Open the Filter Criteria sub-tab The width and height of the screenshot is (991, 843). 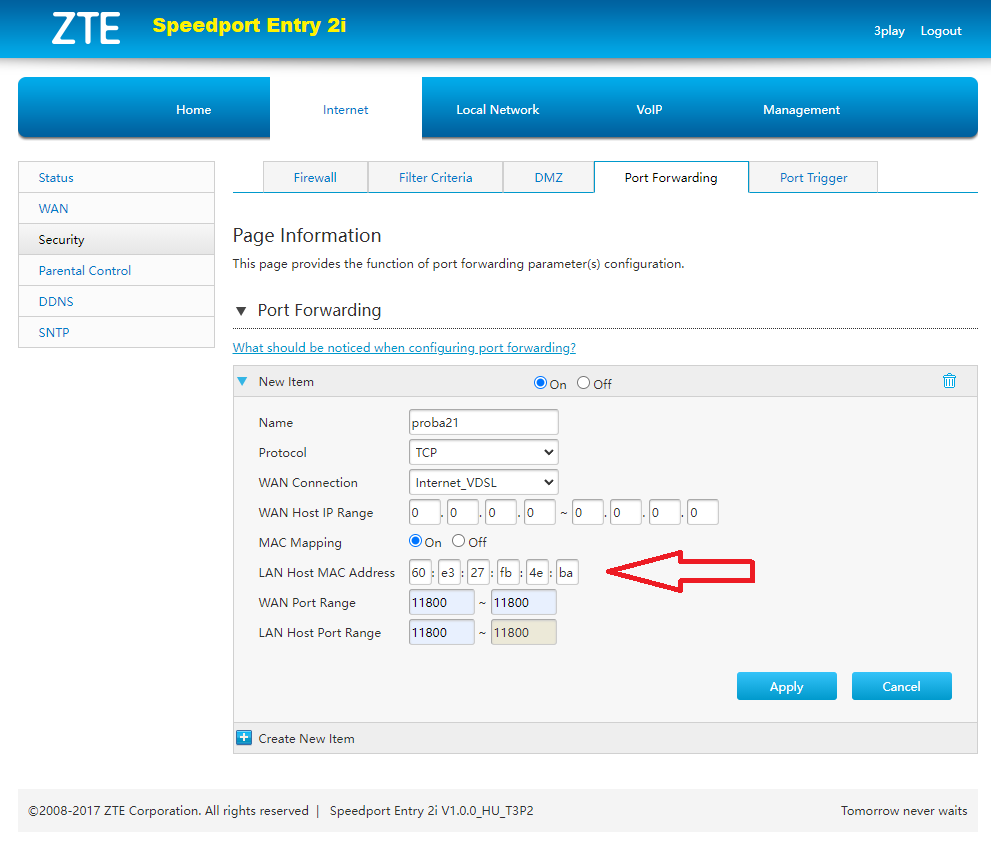click(435, 178)
